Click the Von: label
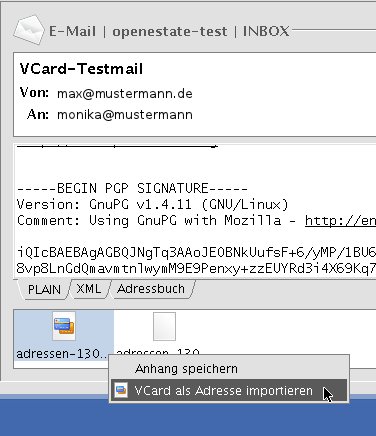 (34, 92)
